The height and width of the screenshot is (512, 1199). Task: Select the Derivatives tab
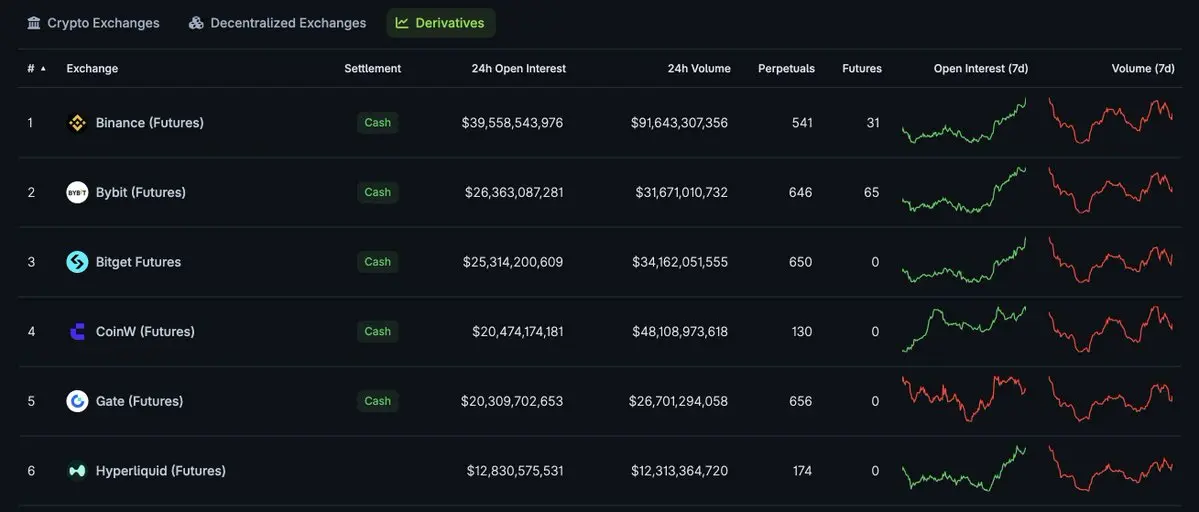click(441, 23)
